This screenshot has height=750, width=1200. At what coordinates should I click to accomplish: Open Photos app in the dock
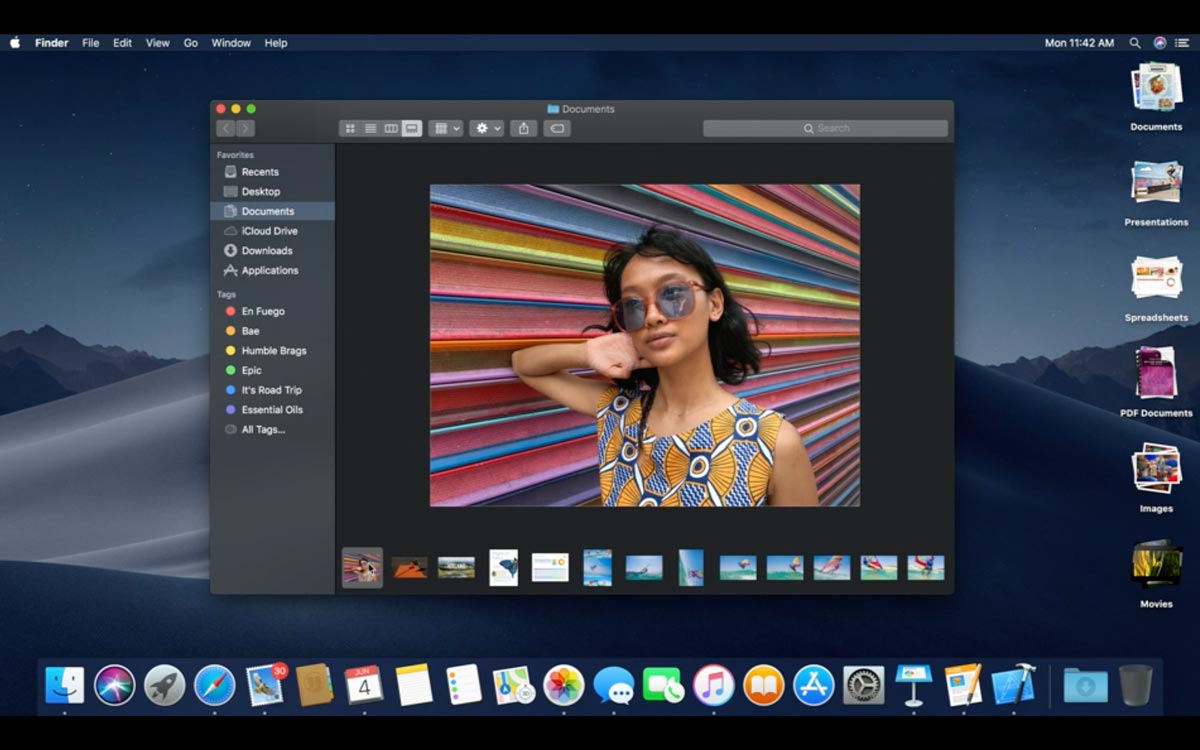click(x=563, y=685)
